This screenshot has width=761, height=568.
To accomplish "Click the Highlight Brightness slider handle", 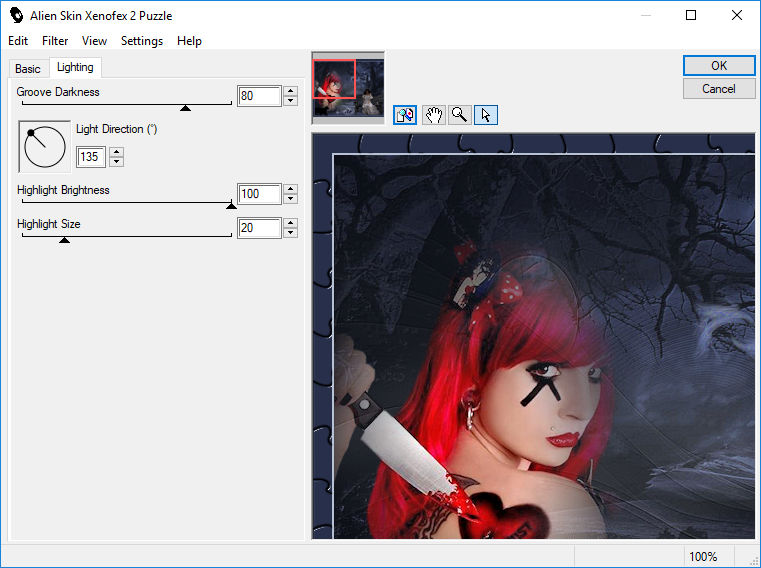I will coord(232,206).
